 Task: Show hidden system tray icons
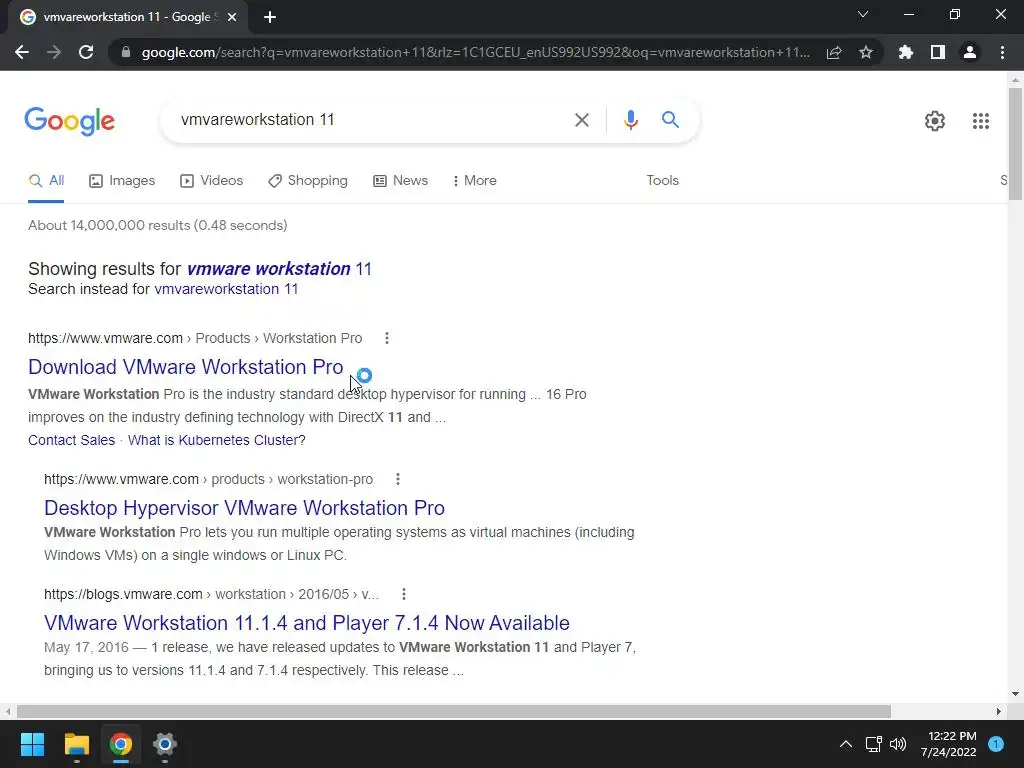[x=845, y=744]
